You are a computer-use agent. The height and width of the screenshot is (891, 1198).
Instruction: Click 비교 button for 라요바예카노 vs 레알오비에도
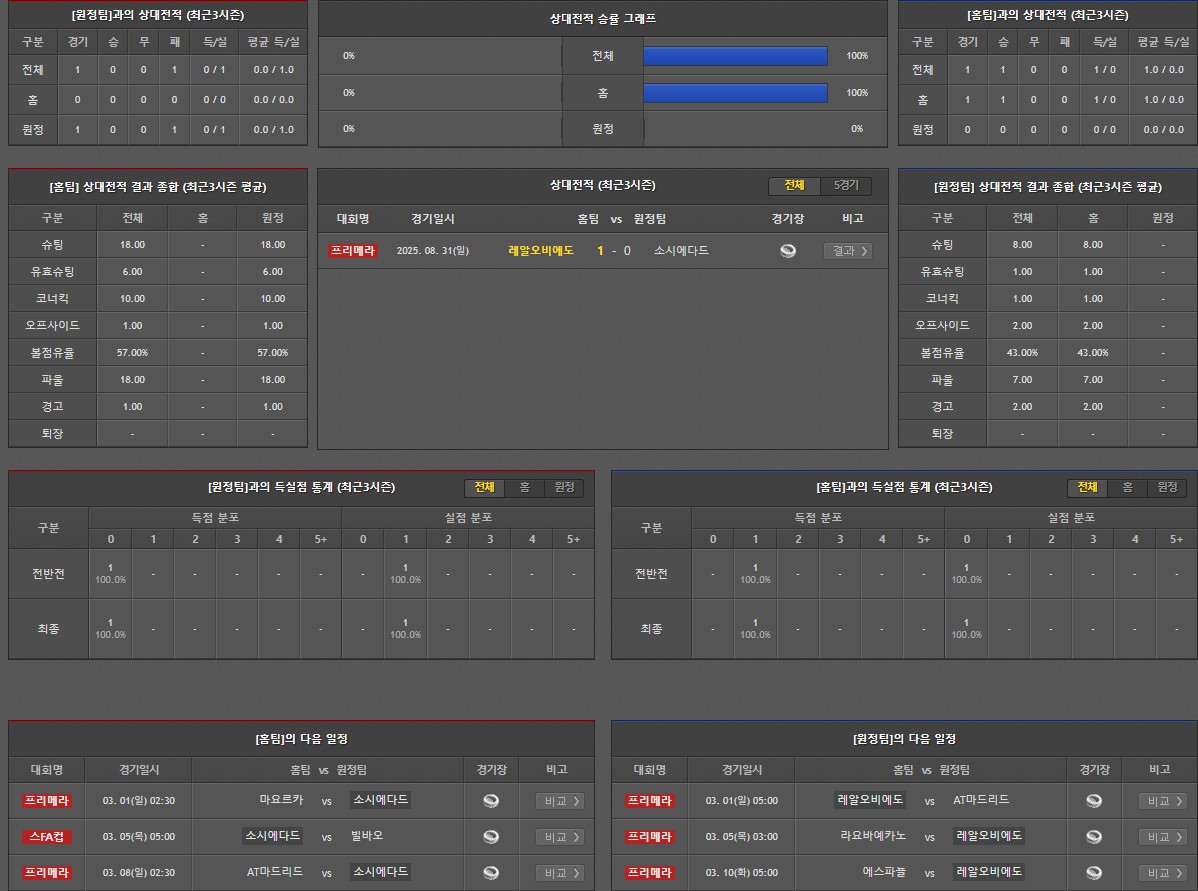tap(1162, 837)
